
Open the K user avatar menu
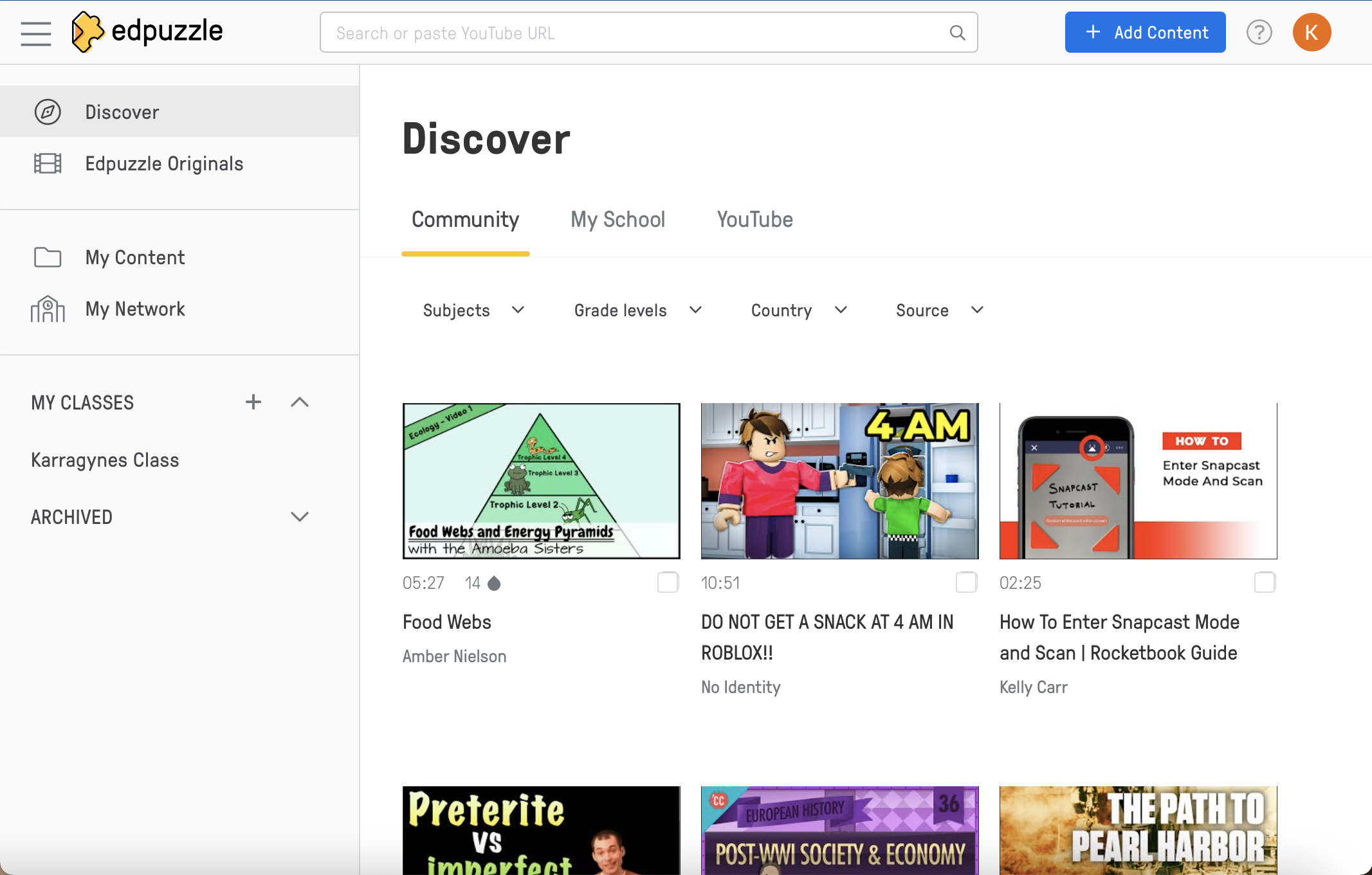point(1312,32)
